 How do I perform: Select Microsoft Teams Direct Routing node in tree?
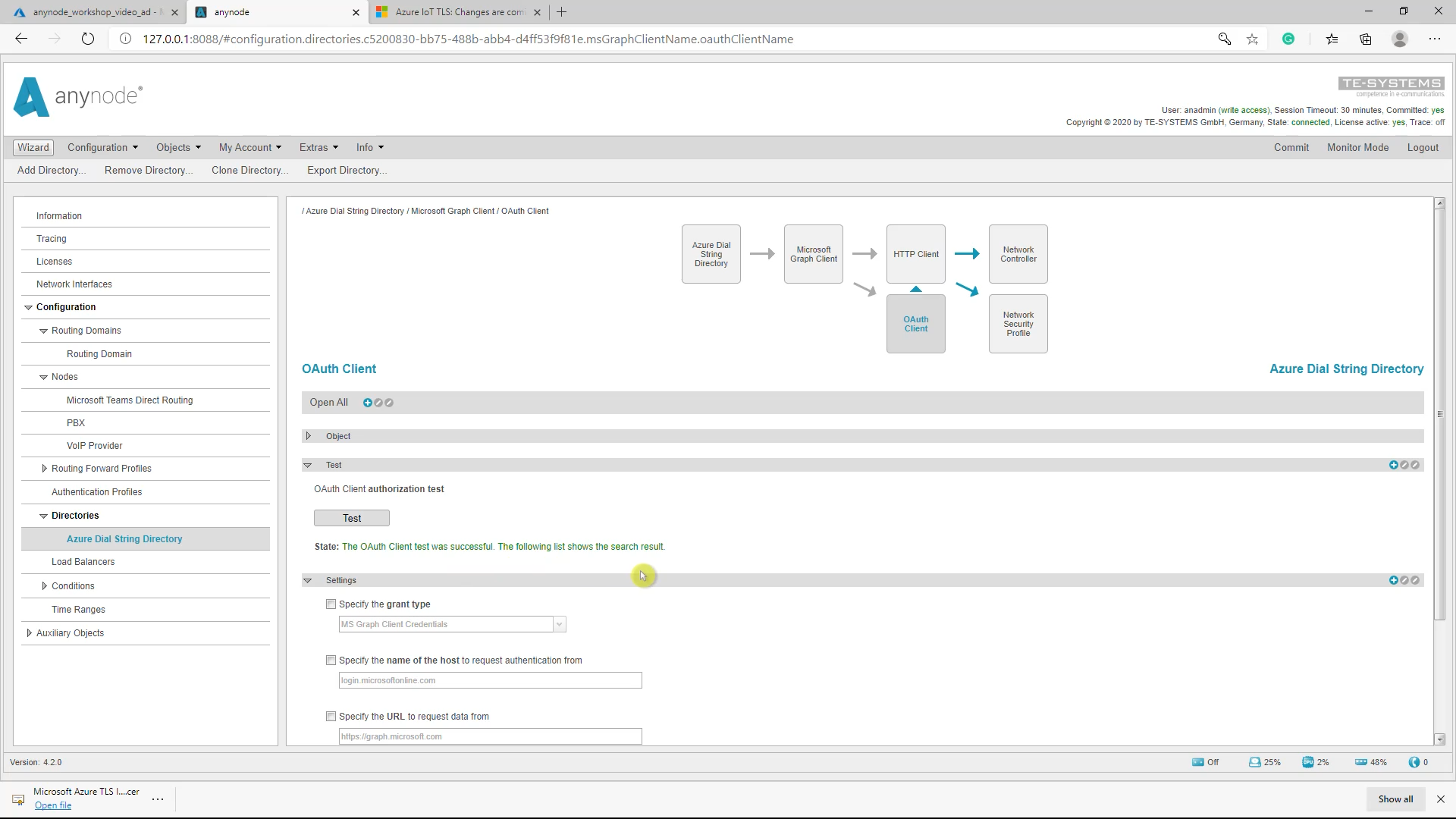[130, 400]
